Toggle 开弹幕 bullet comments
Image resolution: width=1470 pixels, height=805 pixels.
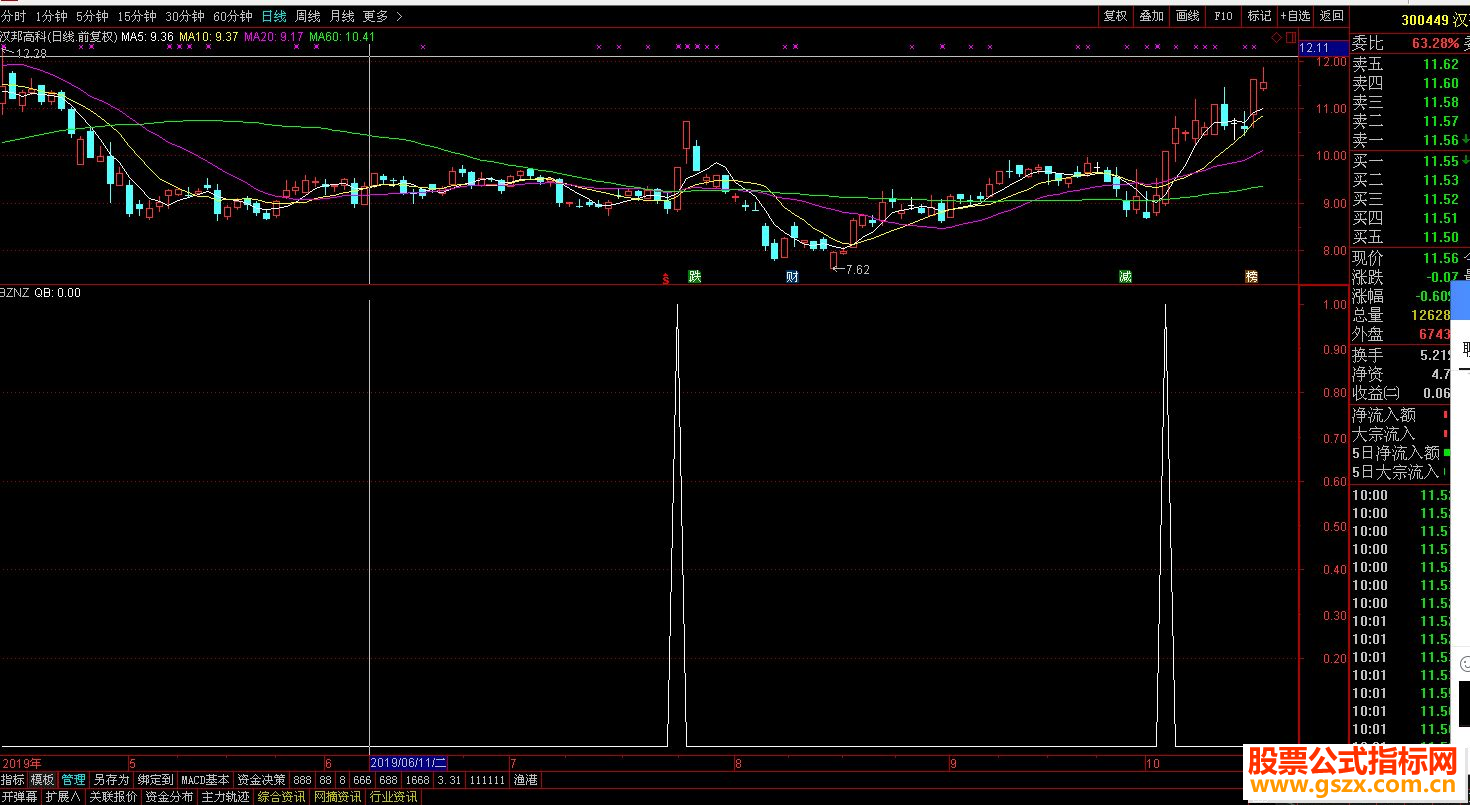(19, 797)
